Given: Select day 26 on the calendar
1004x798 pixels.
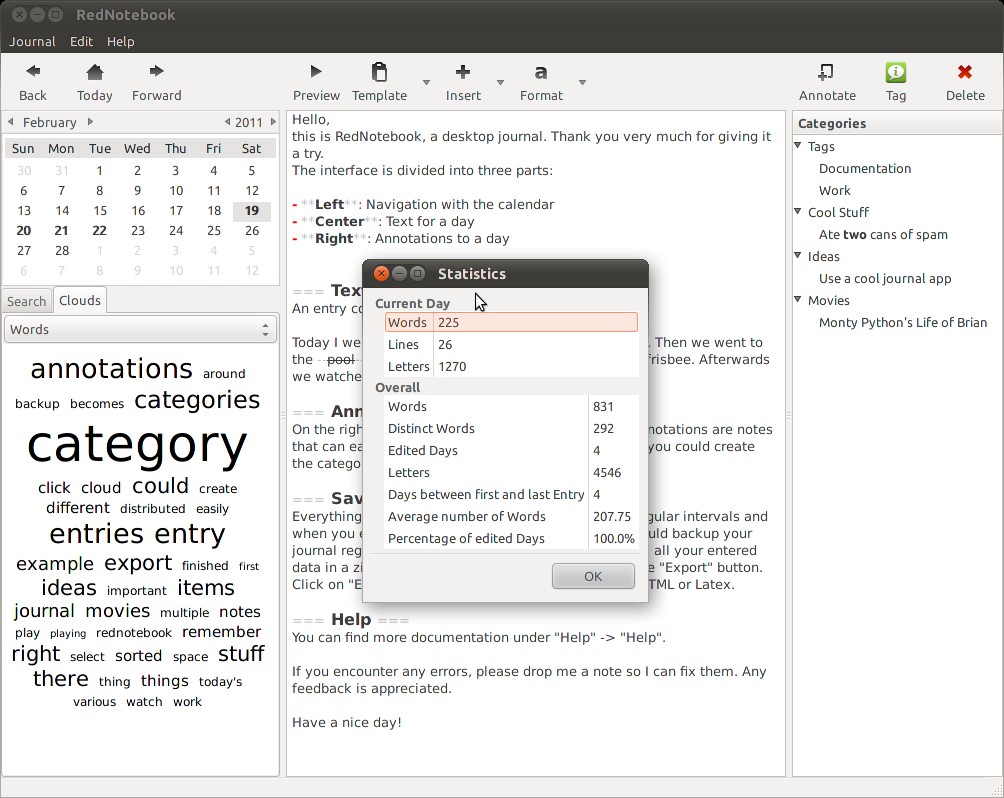Looking at the screenshot, I should coord(251,230).
